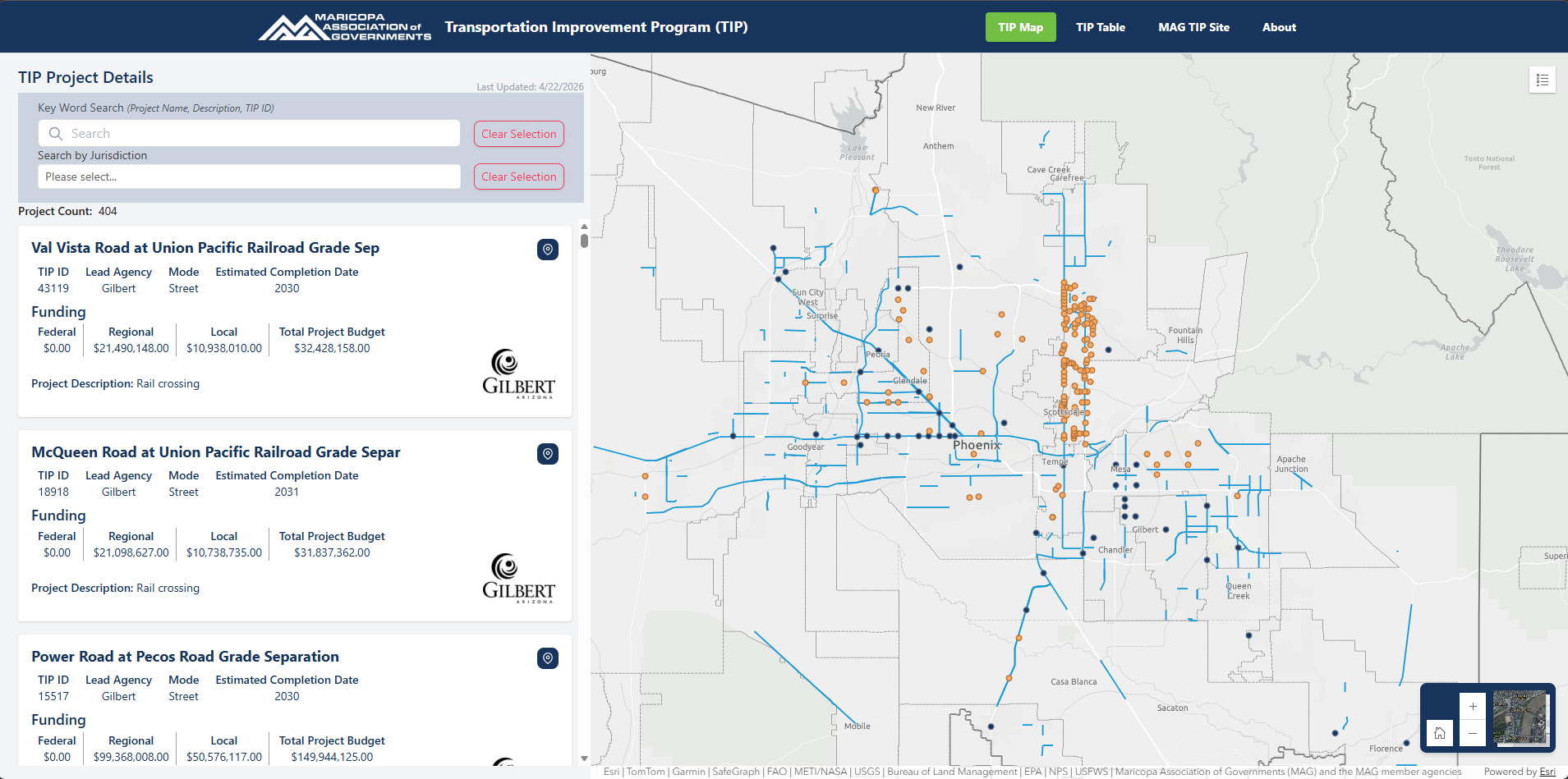Click the Apache Junction label on map
Image resolution: width=1568 pixels, height=779 pixels.
1291,465
